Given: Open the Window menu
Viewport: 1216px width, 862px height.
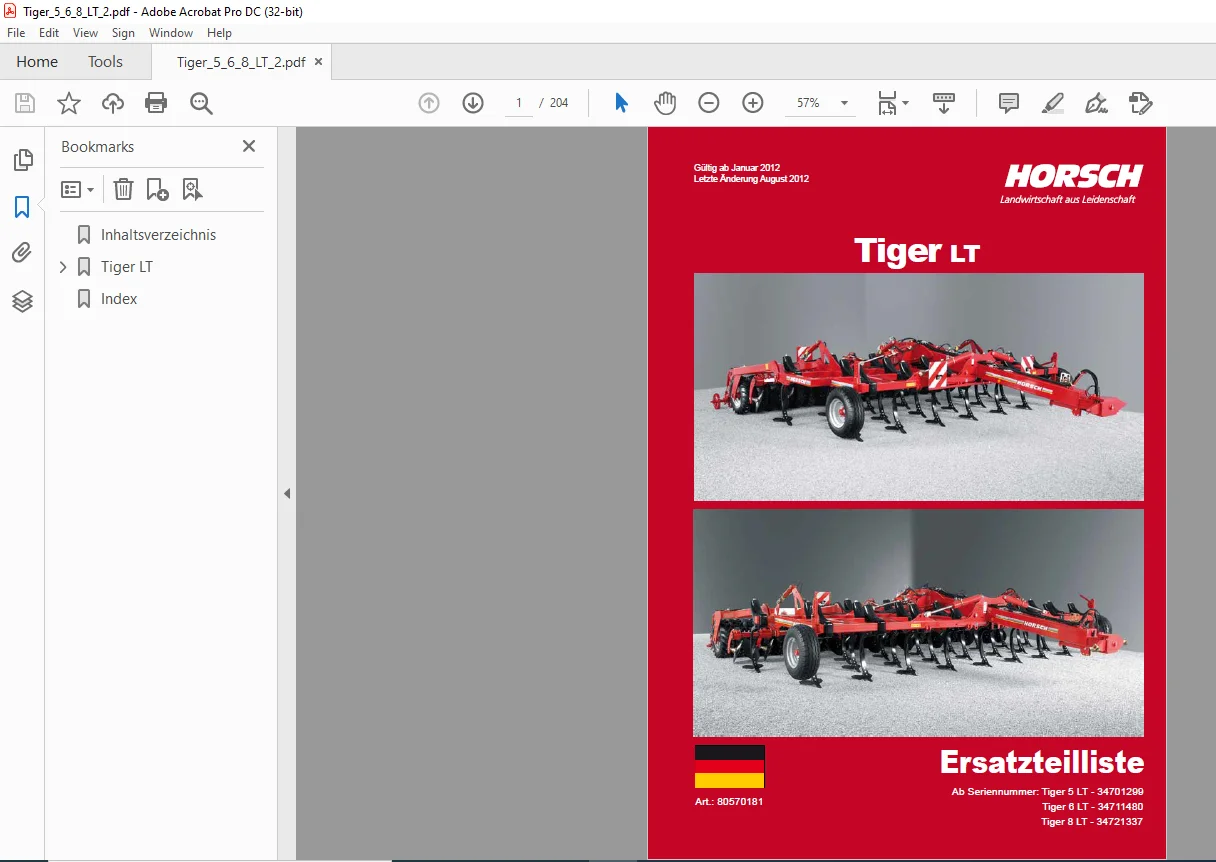Looking at the screenshot, I should [171, 33].
